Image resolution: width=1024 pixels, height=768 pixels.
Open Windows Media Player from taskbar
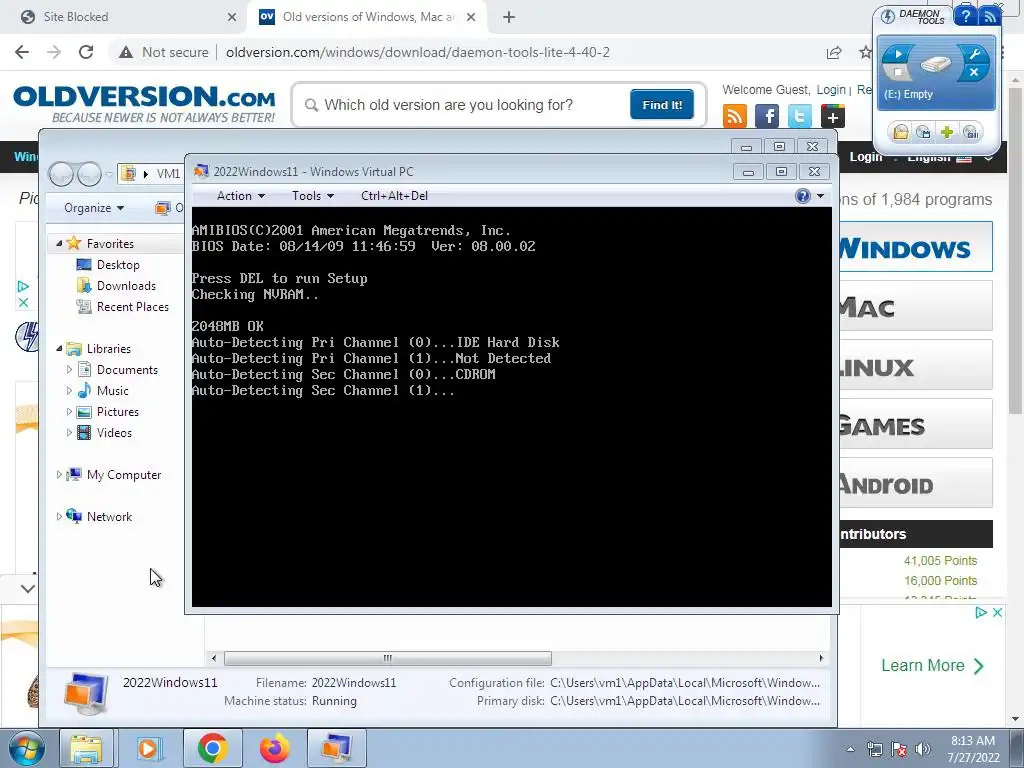click(x=149, y=748)
